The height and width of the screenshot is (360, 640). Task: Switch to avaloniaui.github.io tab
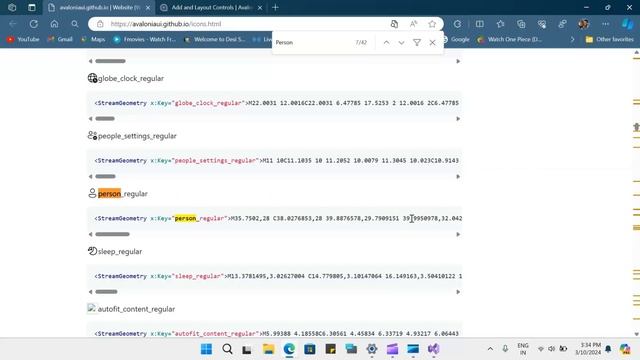point(99,7)
